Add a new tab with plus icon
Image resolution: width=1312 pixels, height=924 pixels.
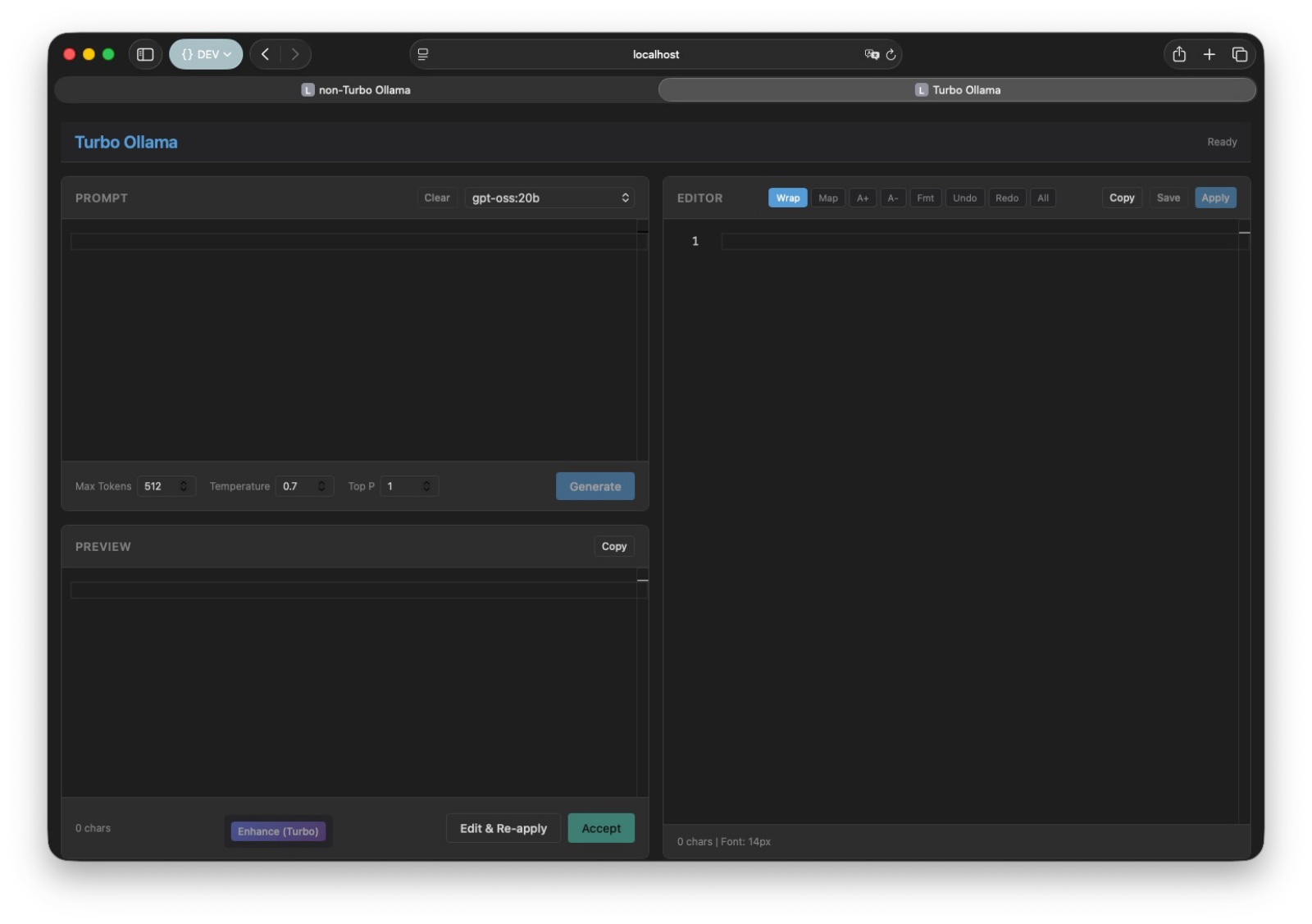(x=1209, y=54)
